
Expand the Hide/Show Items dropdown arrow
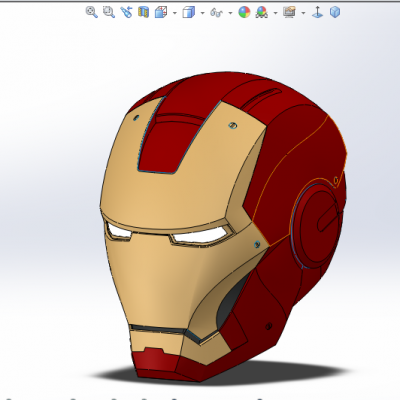pyautogui.click(x=230, y=13)
